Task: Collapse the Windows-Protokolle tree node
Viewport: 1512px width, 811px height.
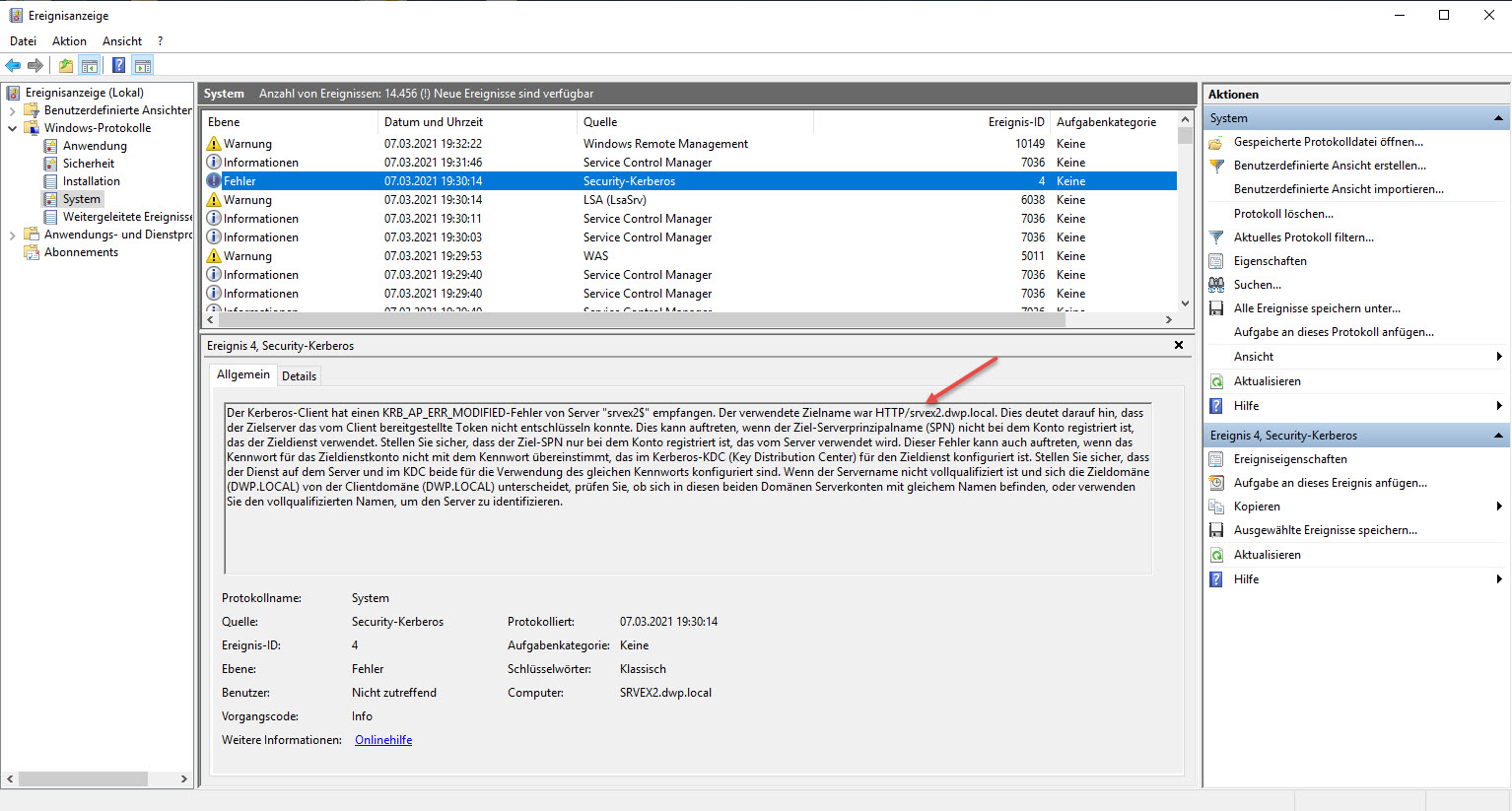Action: pyautogui.click(x=12, y=128)
